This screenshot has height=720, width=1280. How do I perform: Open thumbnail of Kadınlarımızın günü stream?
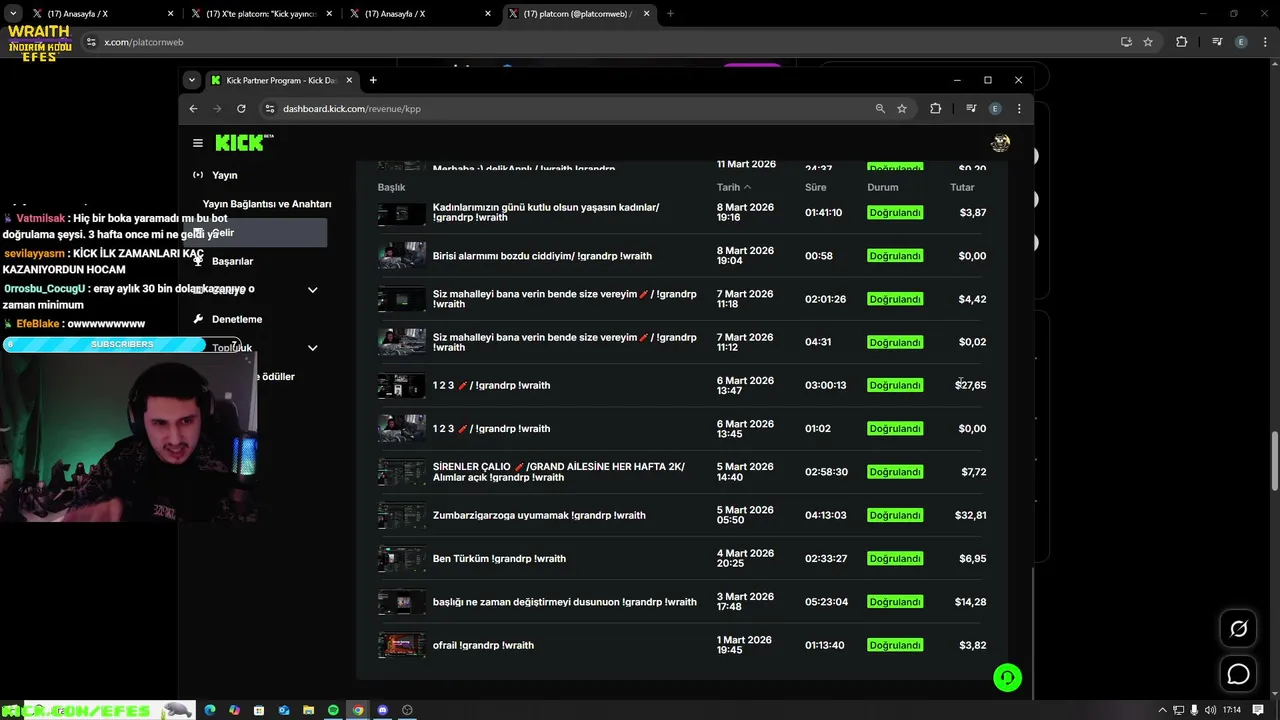[401, 213]
